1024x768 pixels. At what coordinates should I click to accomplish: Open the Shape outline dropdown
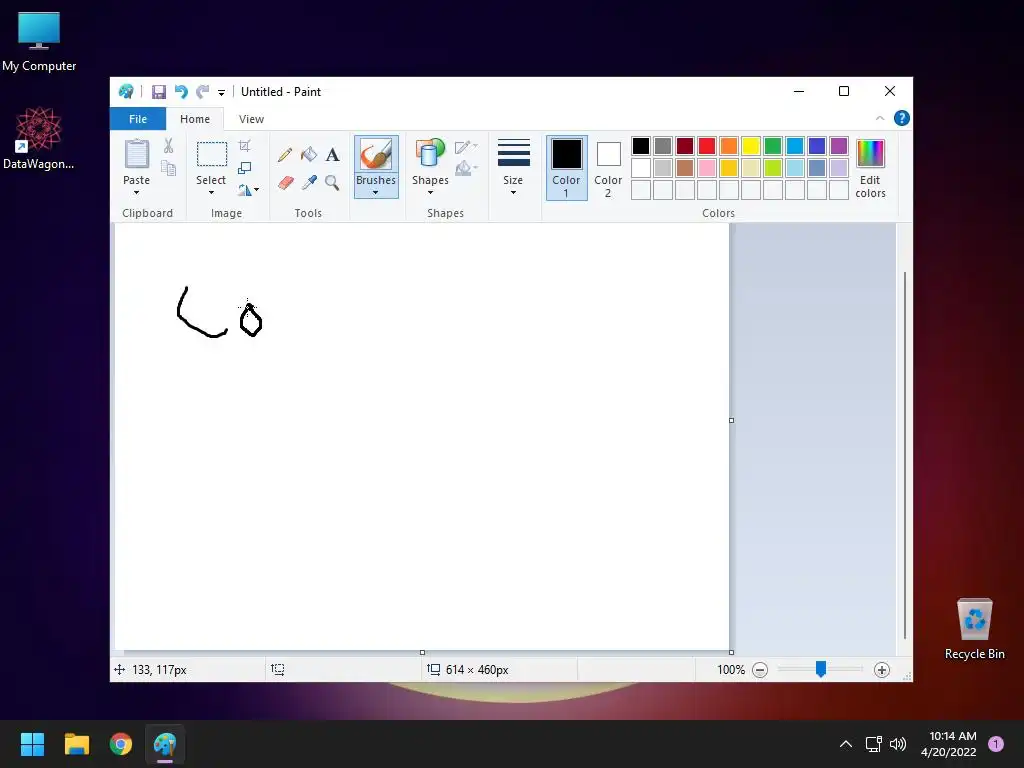(466, 146)
